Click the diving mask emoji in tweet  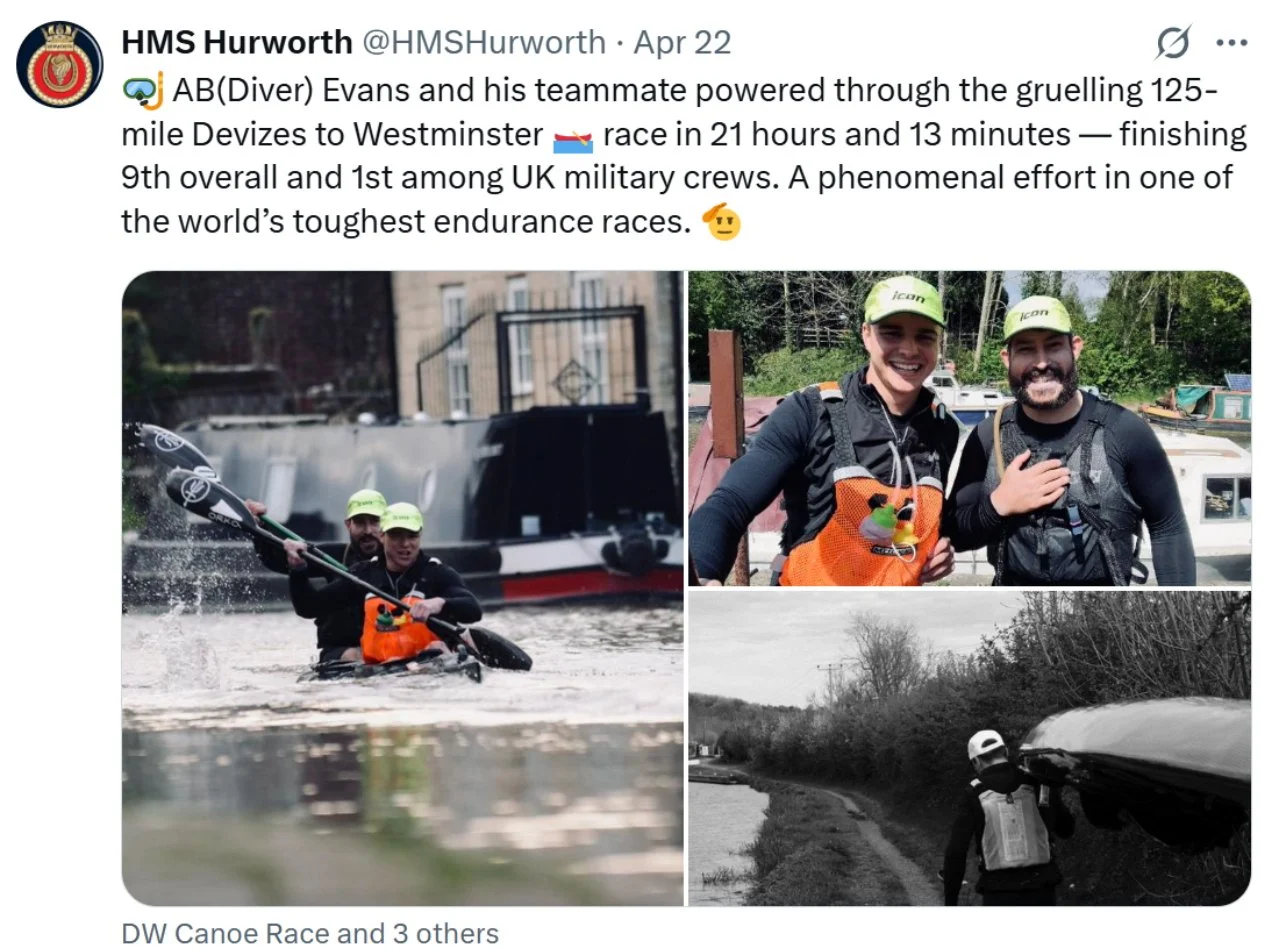click(x=143, y=91)
